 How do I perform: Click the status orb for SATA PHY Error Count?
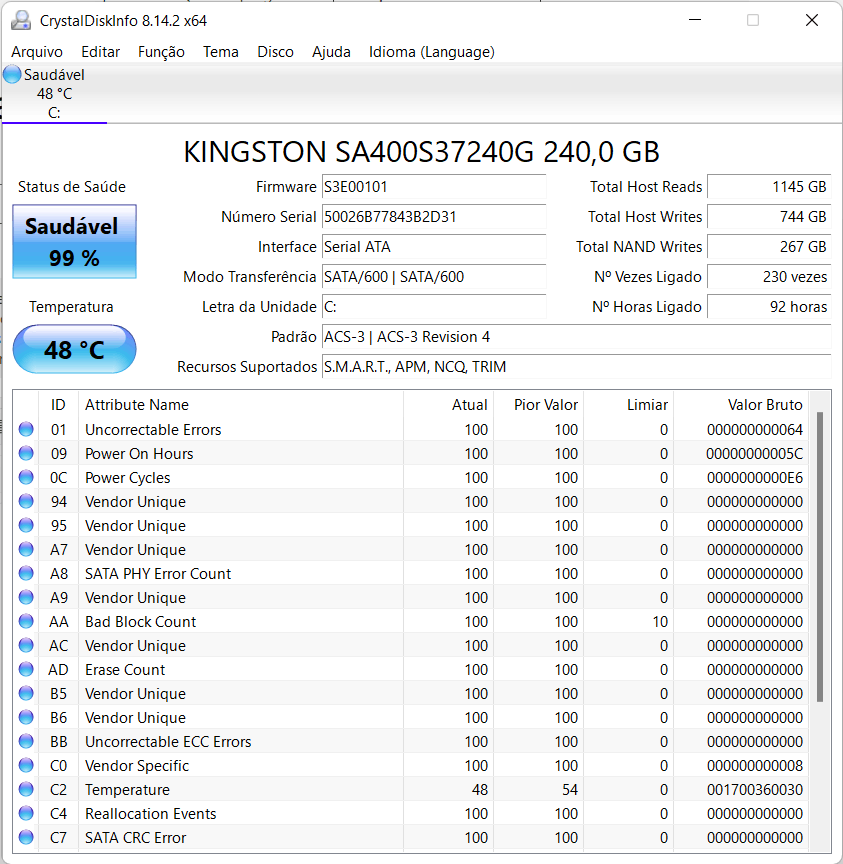point(26,573)
